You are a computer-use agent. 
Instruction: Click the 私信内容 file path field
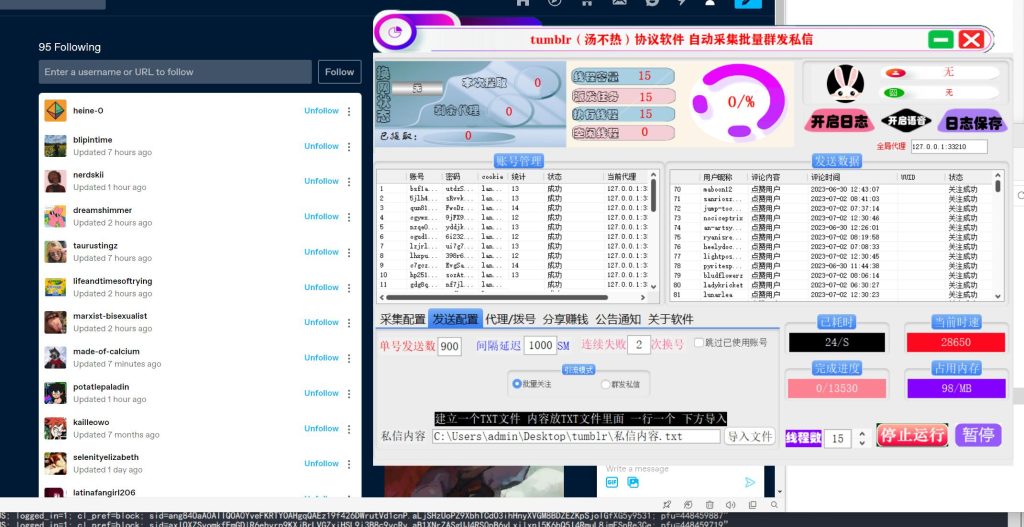pyautogui.click(x=576, y=436)
